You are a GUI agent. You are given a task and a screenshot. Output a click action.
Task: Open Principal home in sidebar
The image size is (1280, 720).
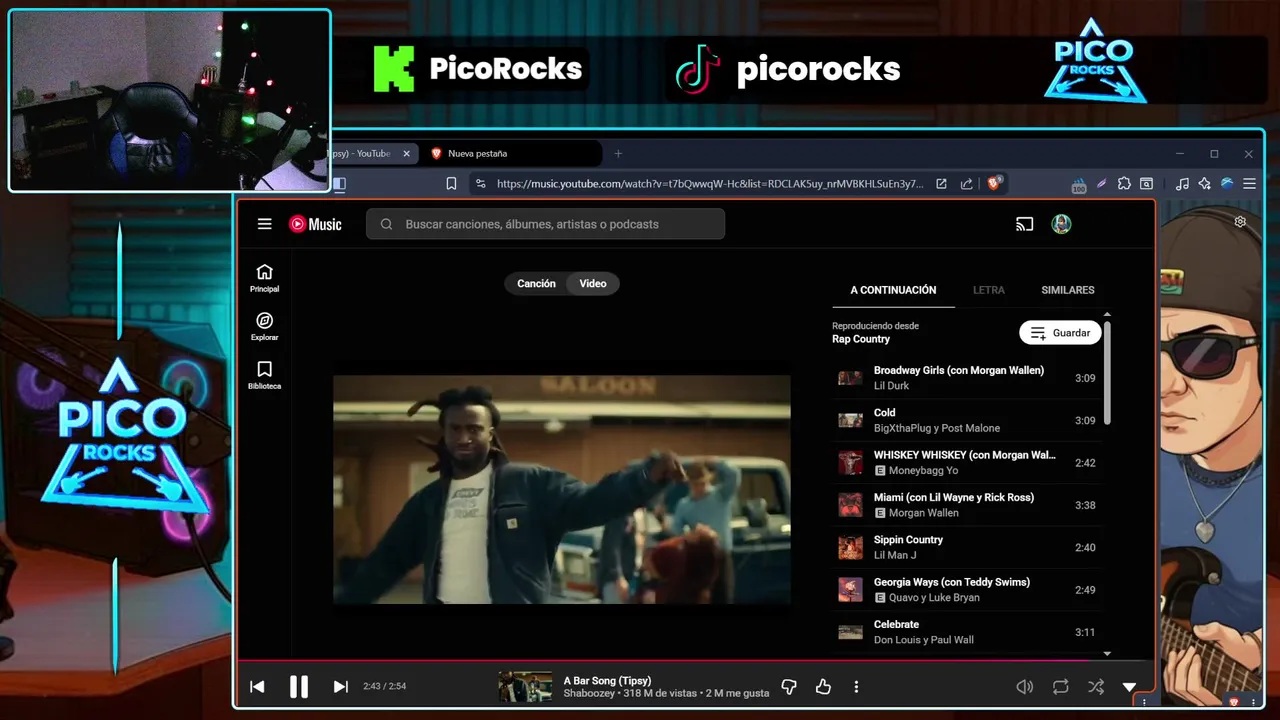click(264, 278)
